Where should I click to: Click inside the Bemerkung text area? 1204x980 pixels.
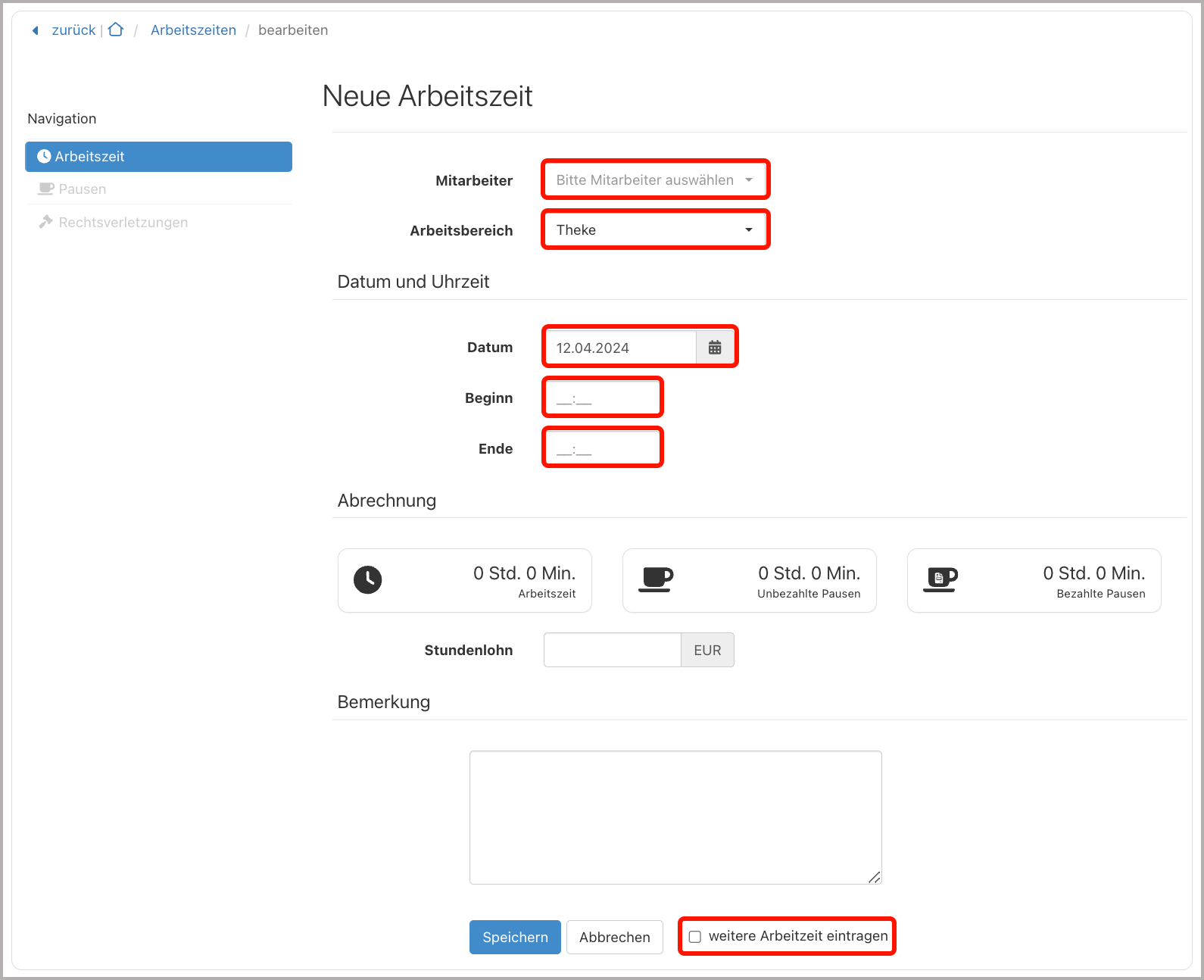675,817
